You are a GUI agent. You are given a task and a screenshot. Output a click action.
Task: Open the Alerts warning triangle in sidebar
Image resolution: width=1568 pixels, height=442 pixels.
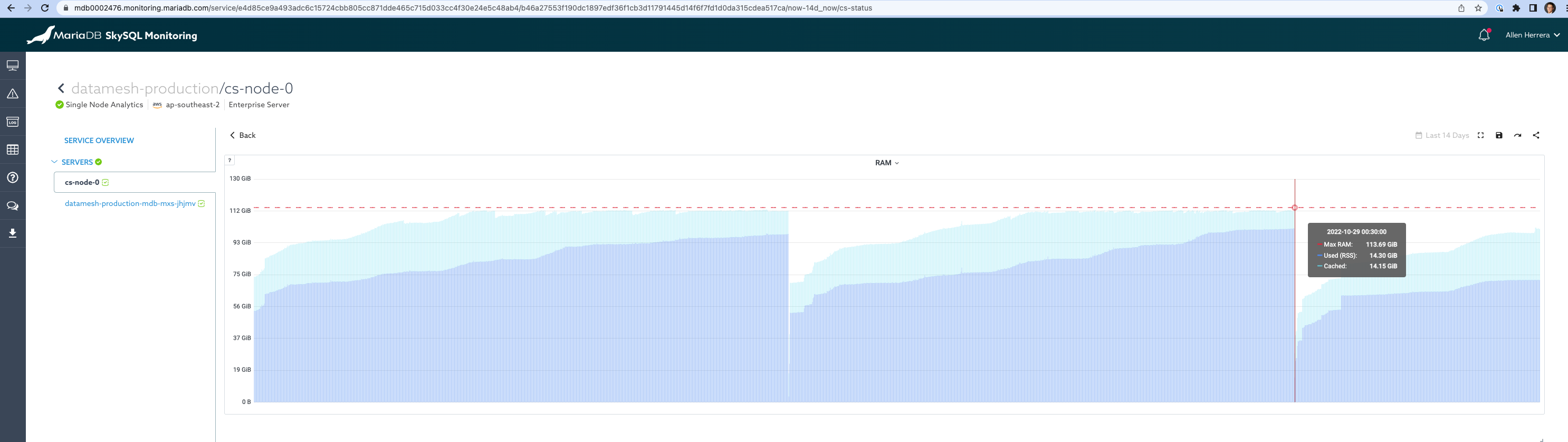(12, 94)
